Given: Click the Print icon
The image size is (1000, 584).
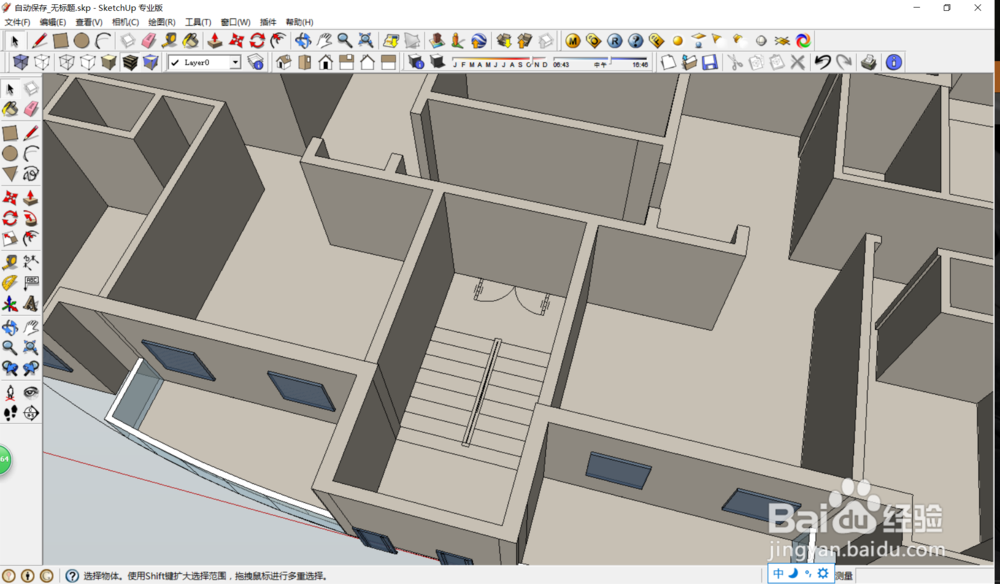Looking at the screenshot, I should click(869, 62).
